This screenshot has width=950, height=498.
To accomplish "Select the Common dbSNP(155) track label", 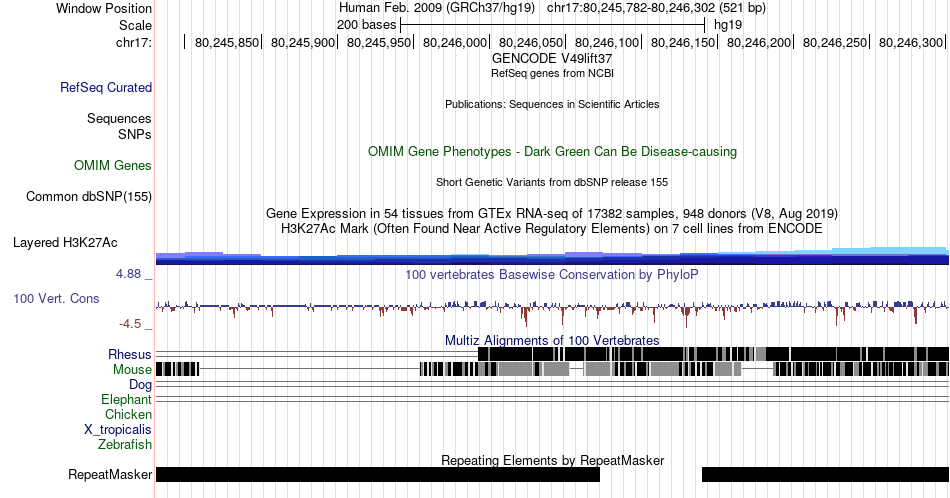I will tap(88, 196).
